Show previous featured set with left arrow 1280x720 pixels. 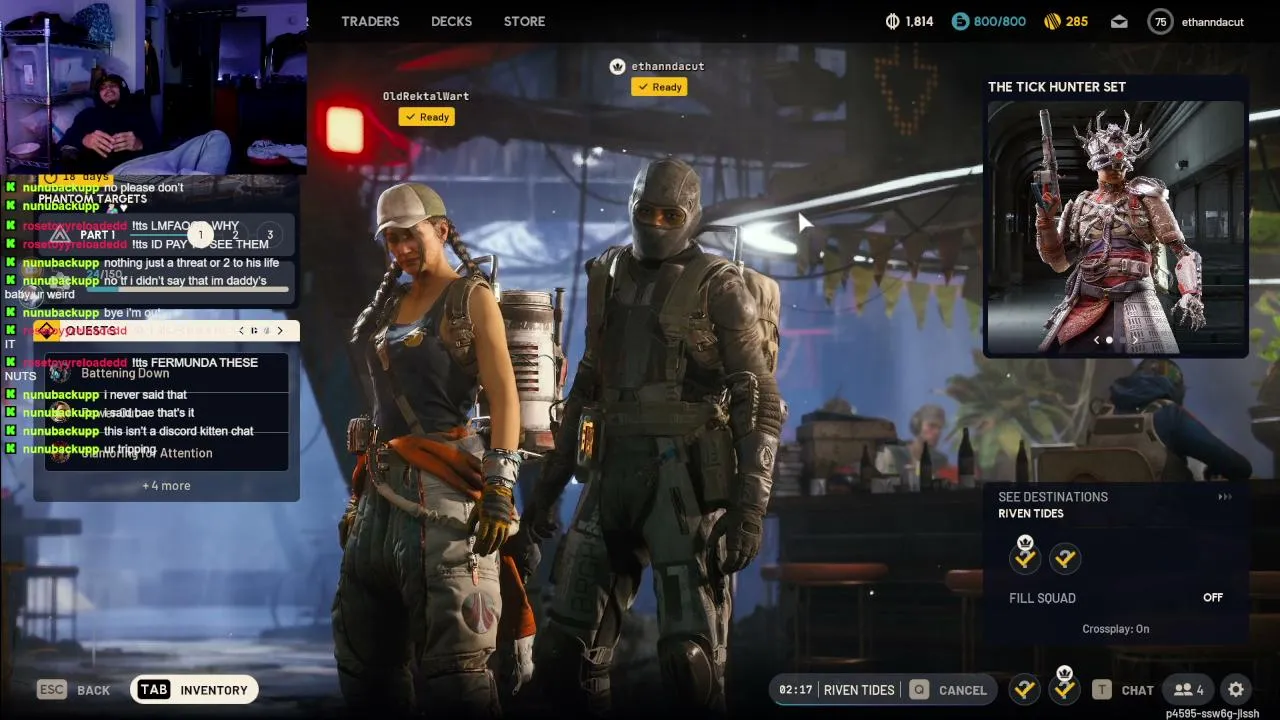coord(1096,340)
